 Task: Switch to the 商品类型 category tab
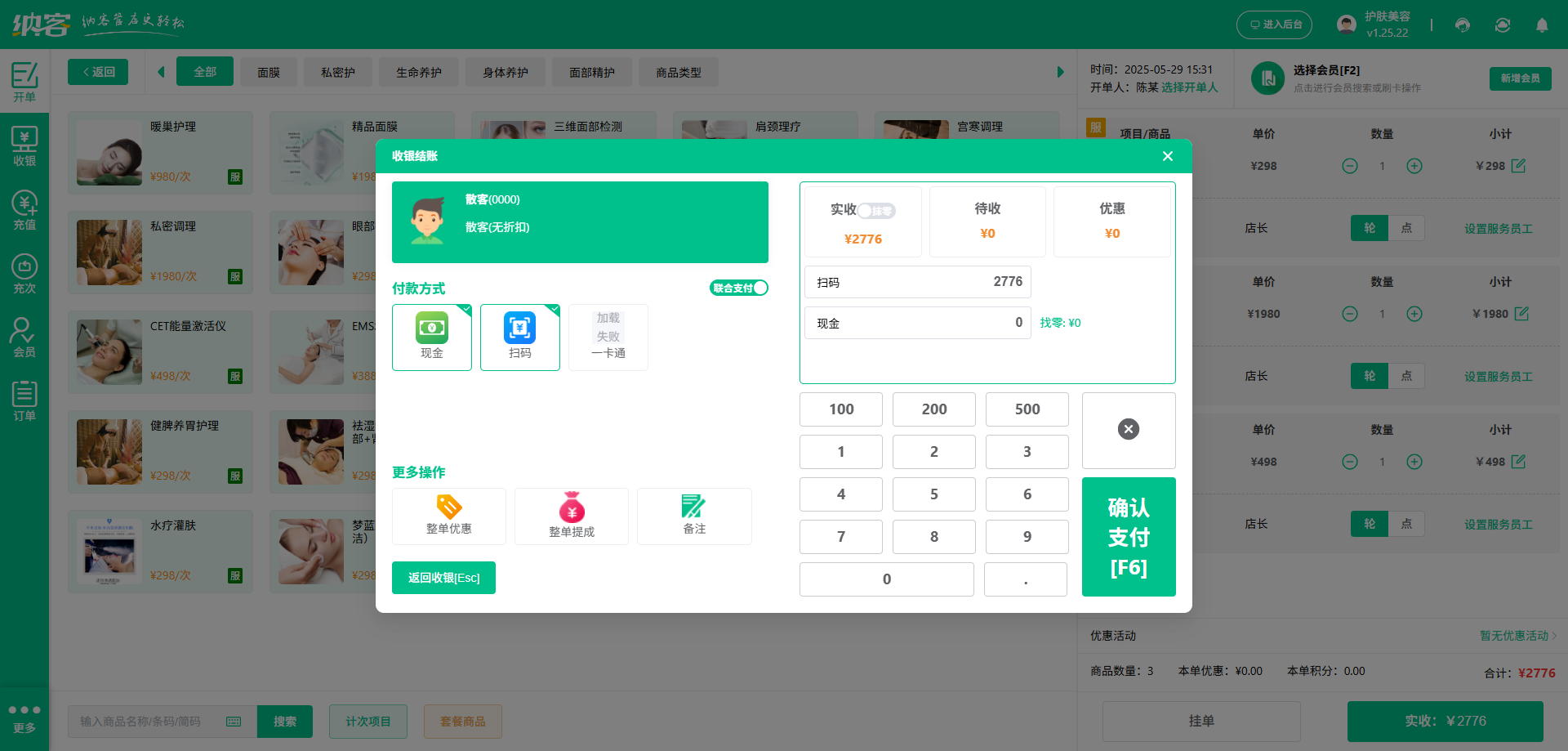point(679,72)
